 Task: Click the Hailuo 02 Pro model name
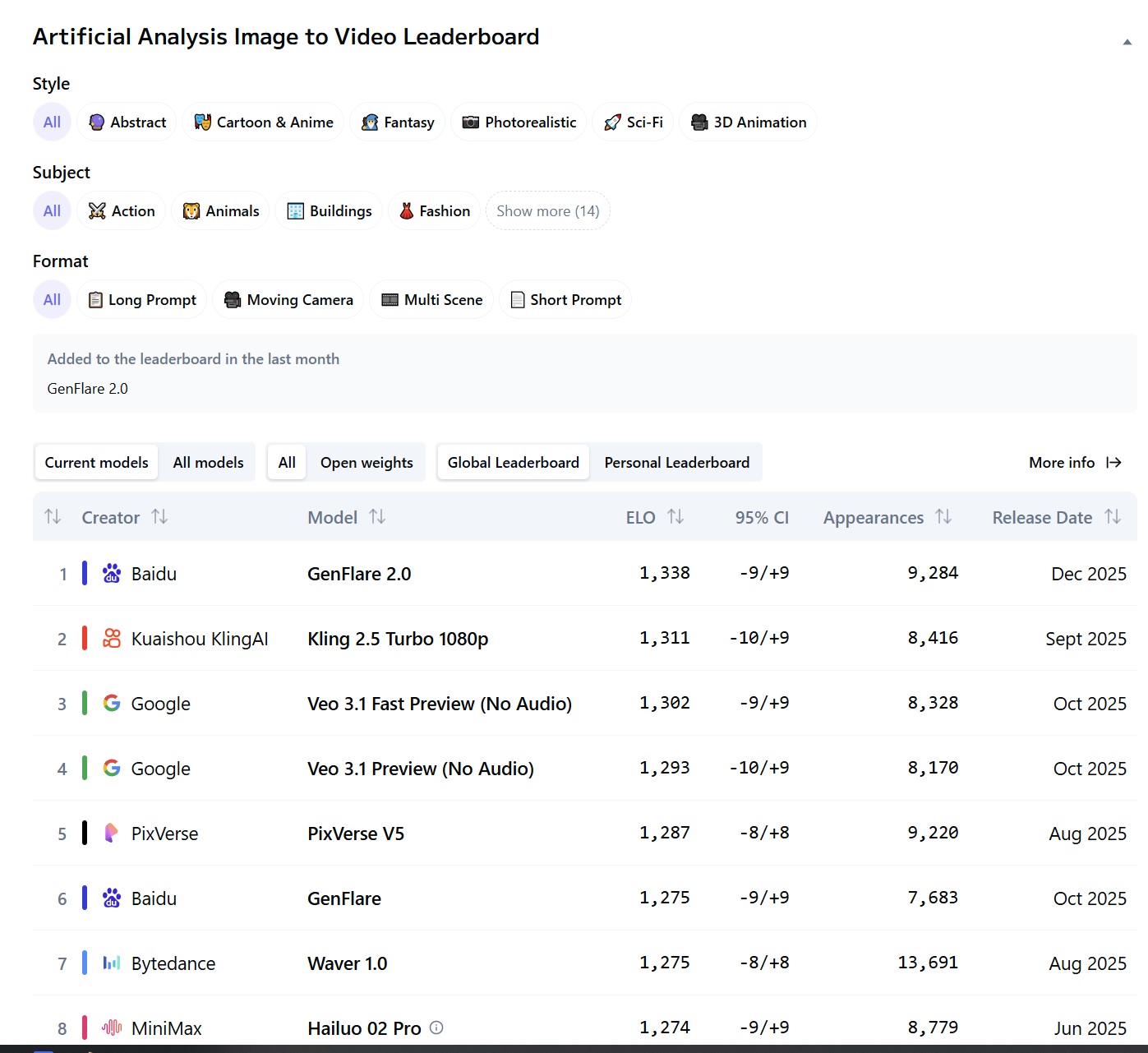(364, 1028)
